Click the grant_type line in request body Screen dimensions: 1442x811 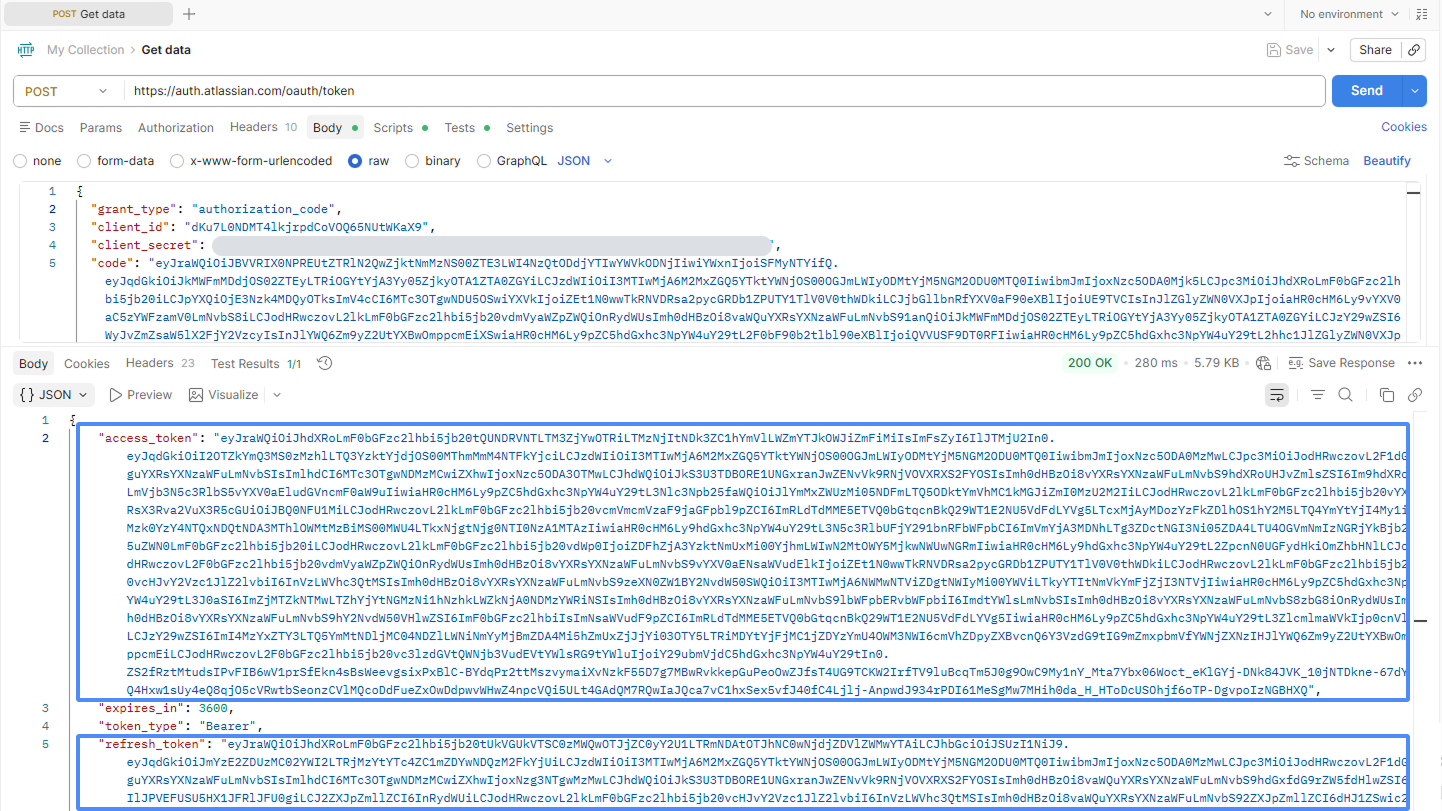point(216,209)
